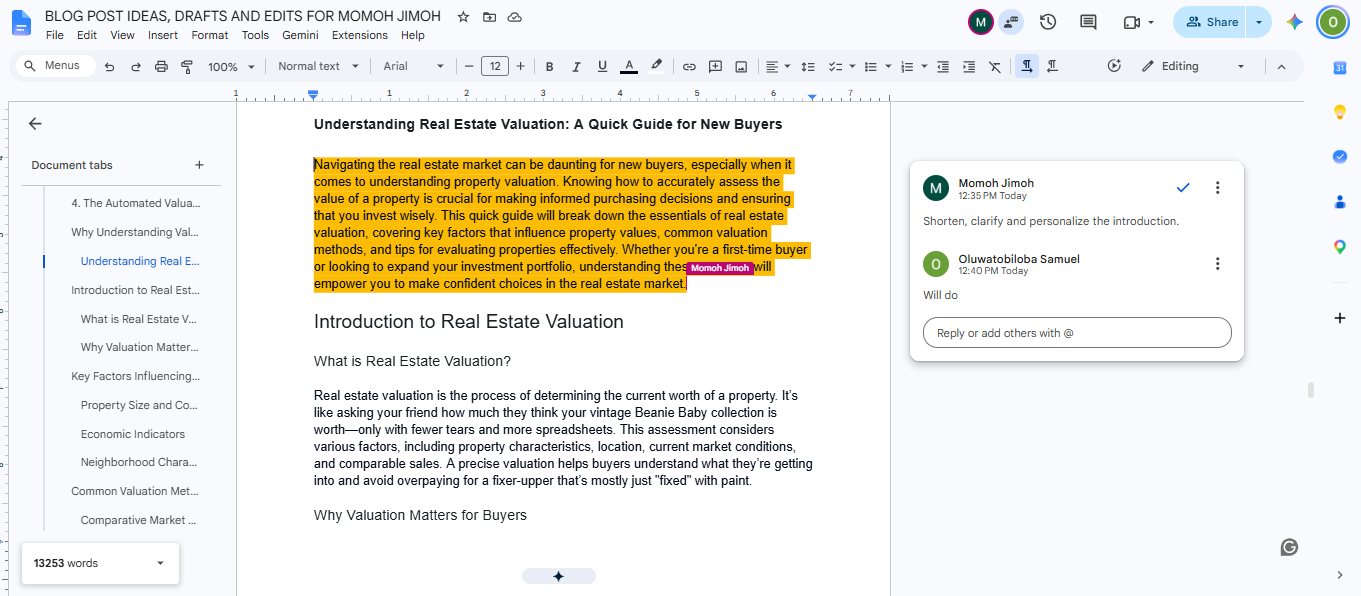Viewport: 1361px width, 596px height.
Task: Click the Share button
Action: pos(1212,22)
